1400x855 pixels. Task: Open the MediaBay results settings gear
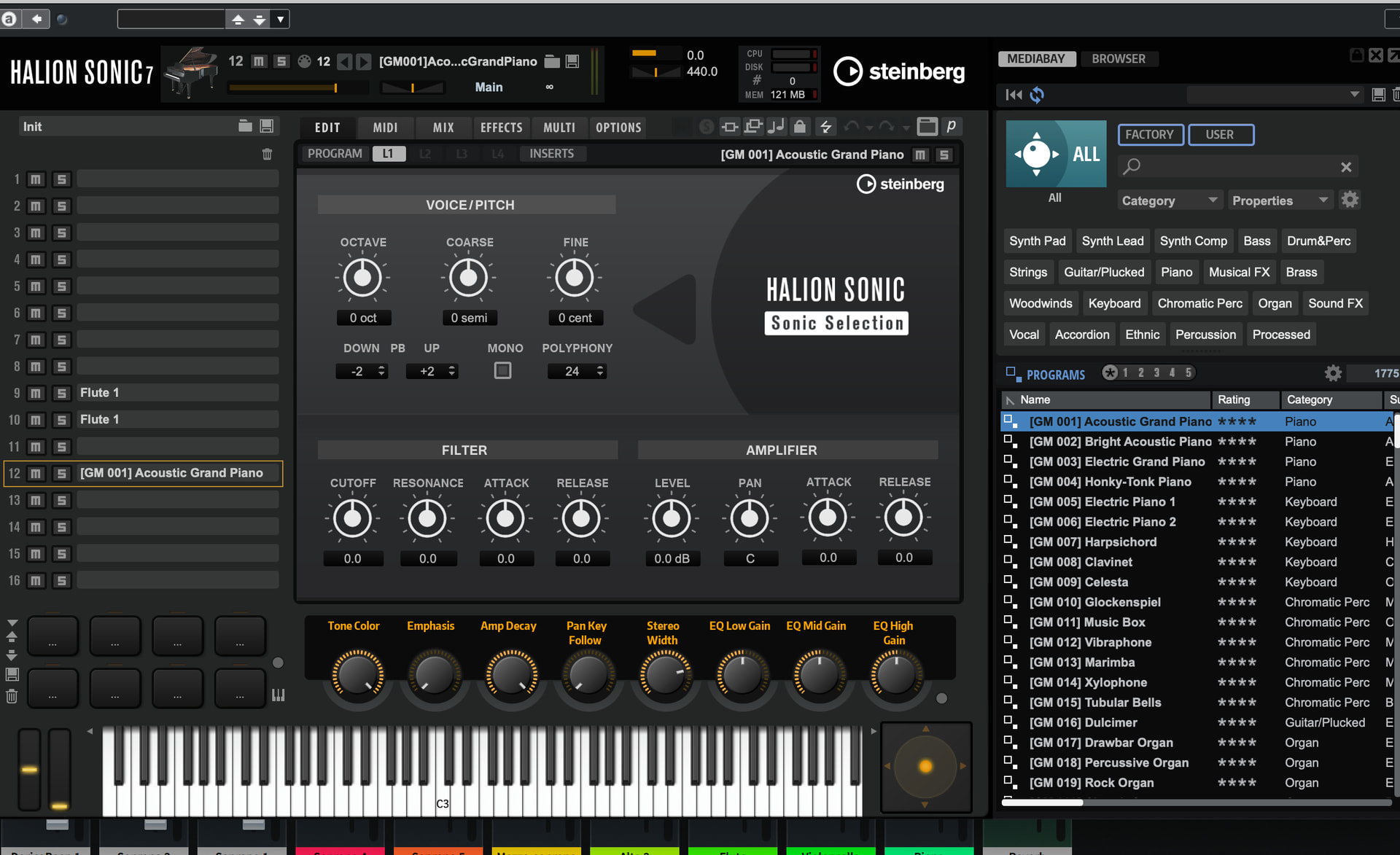click(1332, 373)
